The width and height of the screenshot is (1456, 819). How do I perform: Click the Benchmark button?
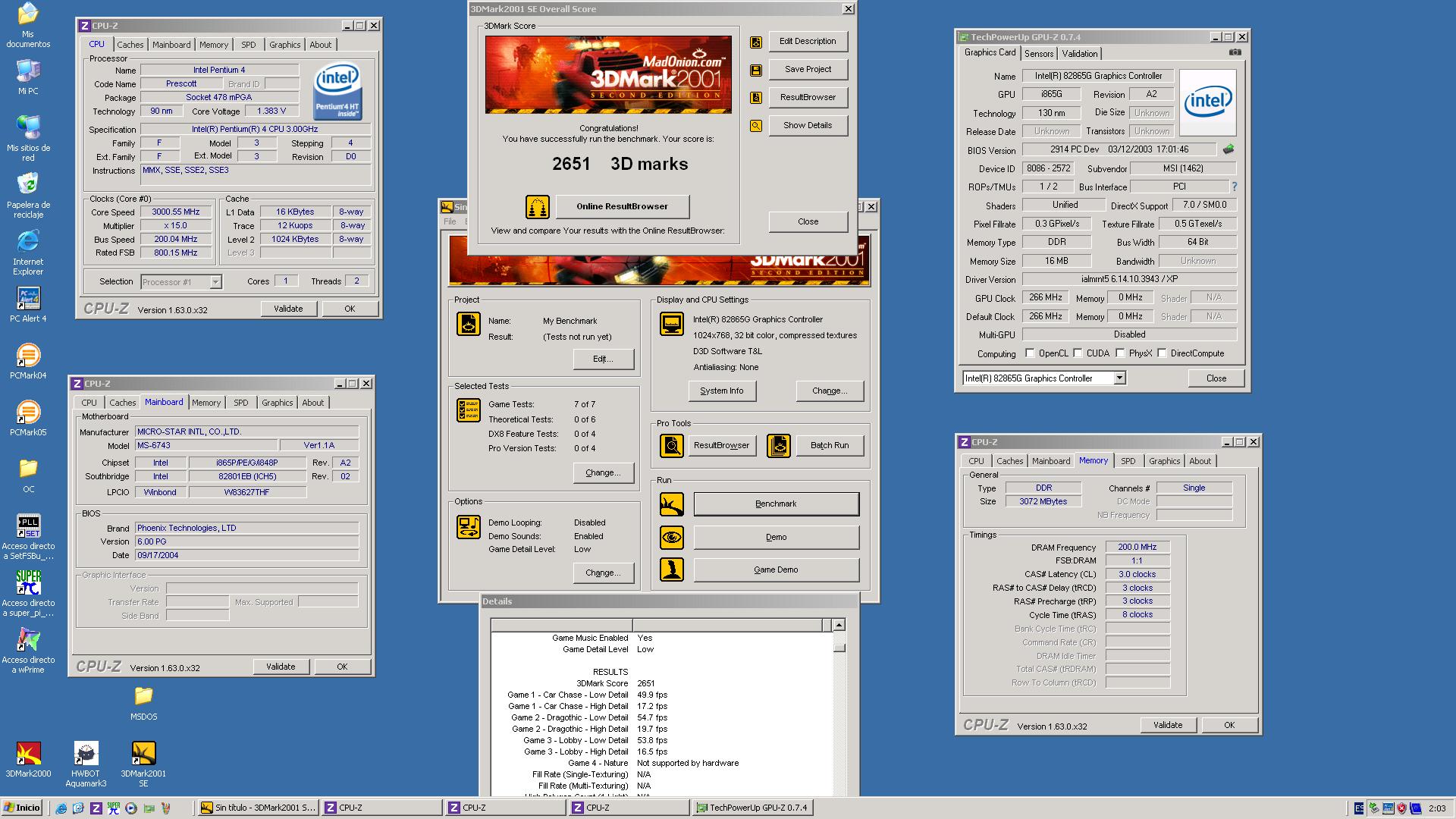[x=776, y=504]
